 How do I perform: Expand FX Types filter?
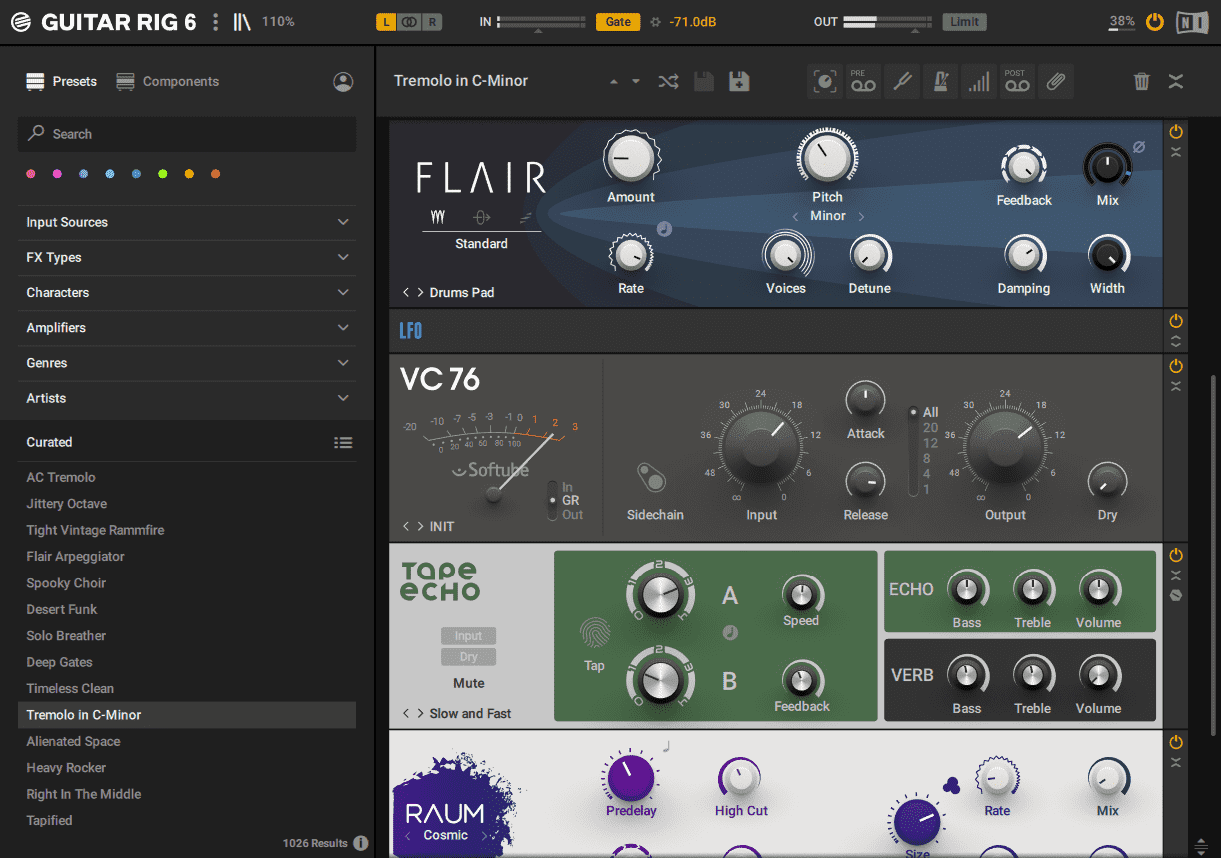[187, 257]
